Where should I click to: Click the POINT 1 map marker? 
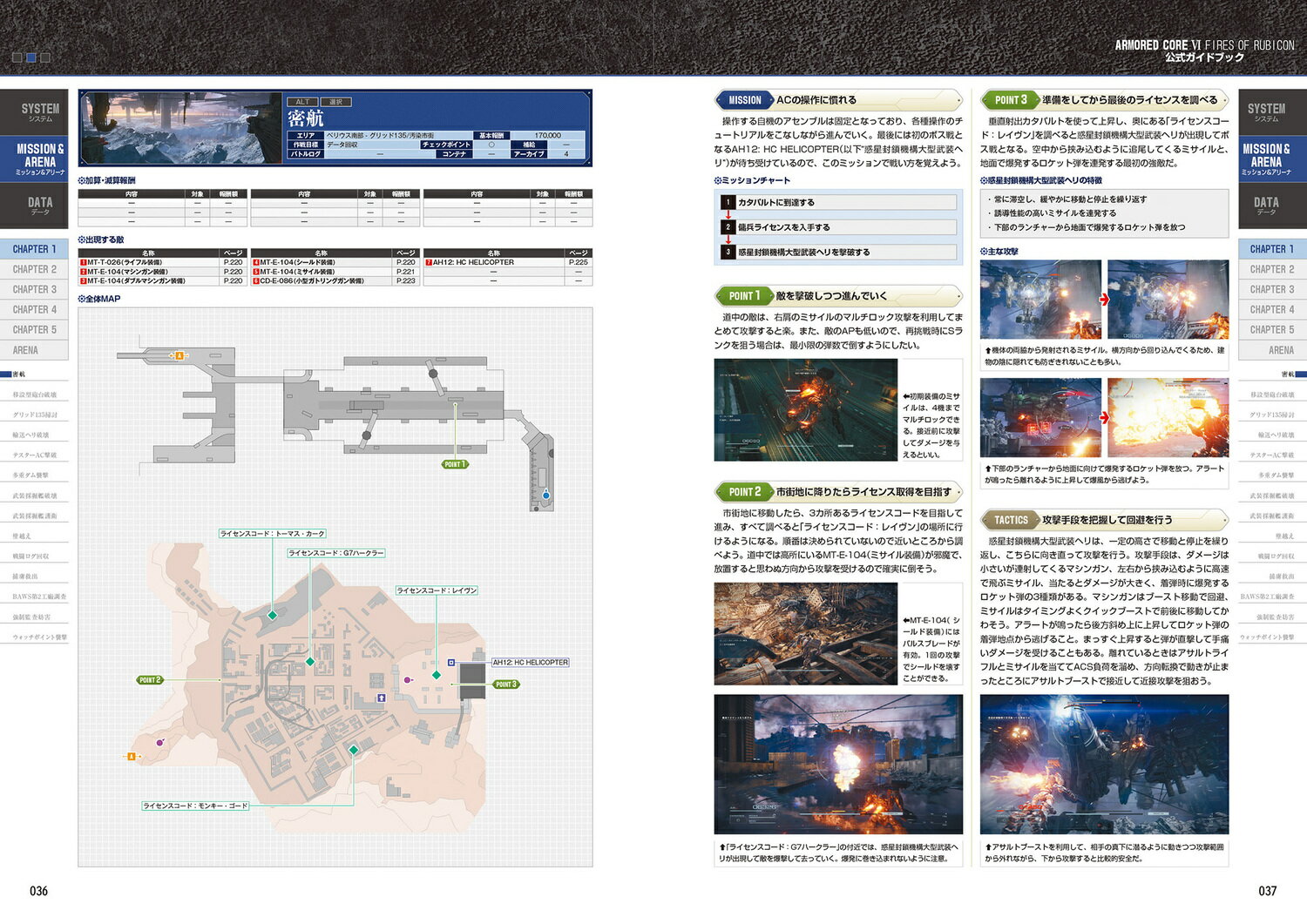[455, 464]
